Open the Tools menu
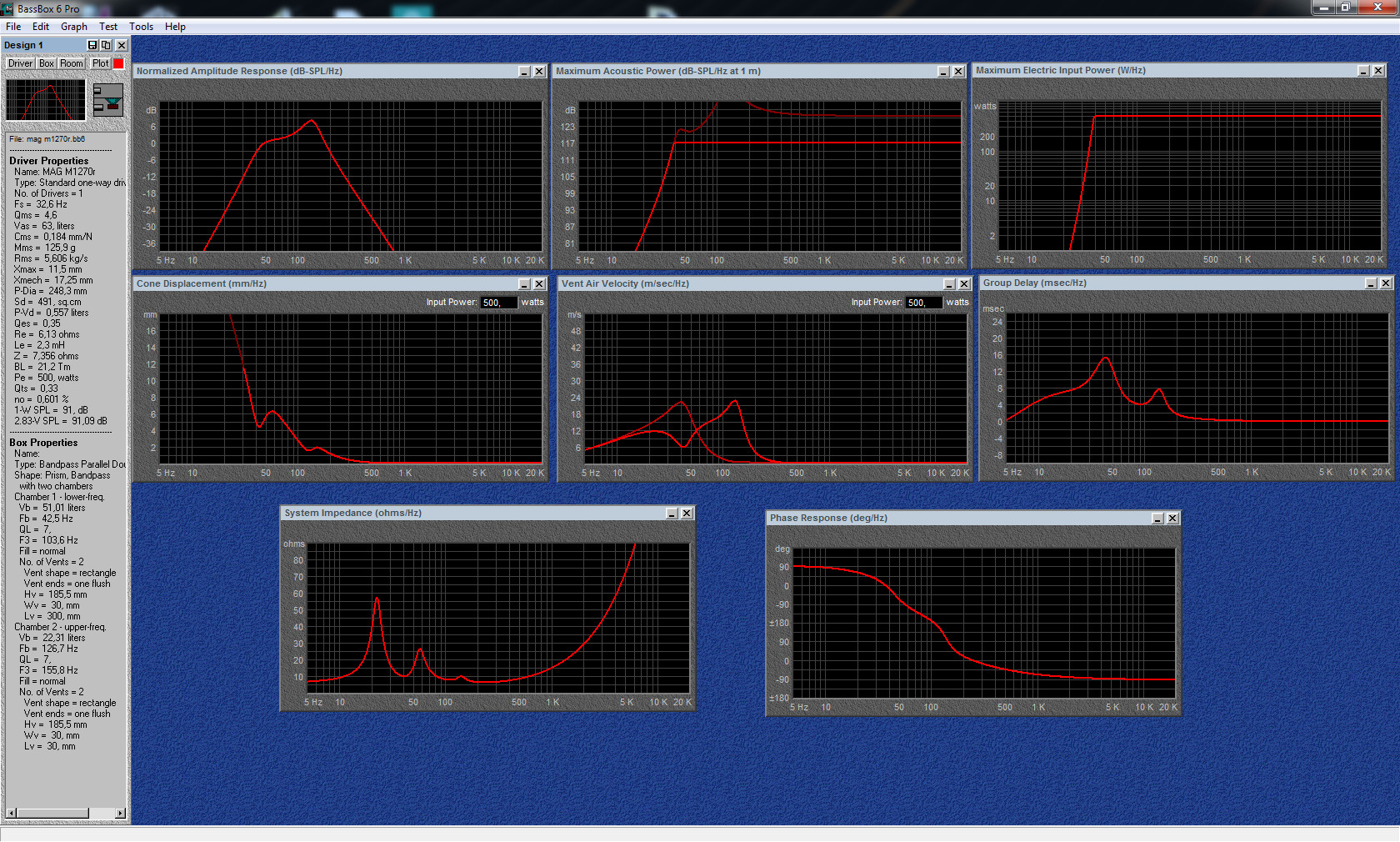The height and width of the screenshot is (842, 1400). click(141, 27)
